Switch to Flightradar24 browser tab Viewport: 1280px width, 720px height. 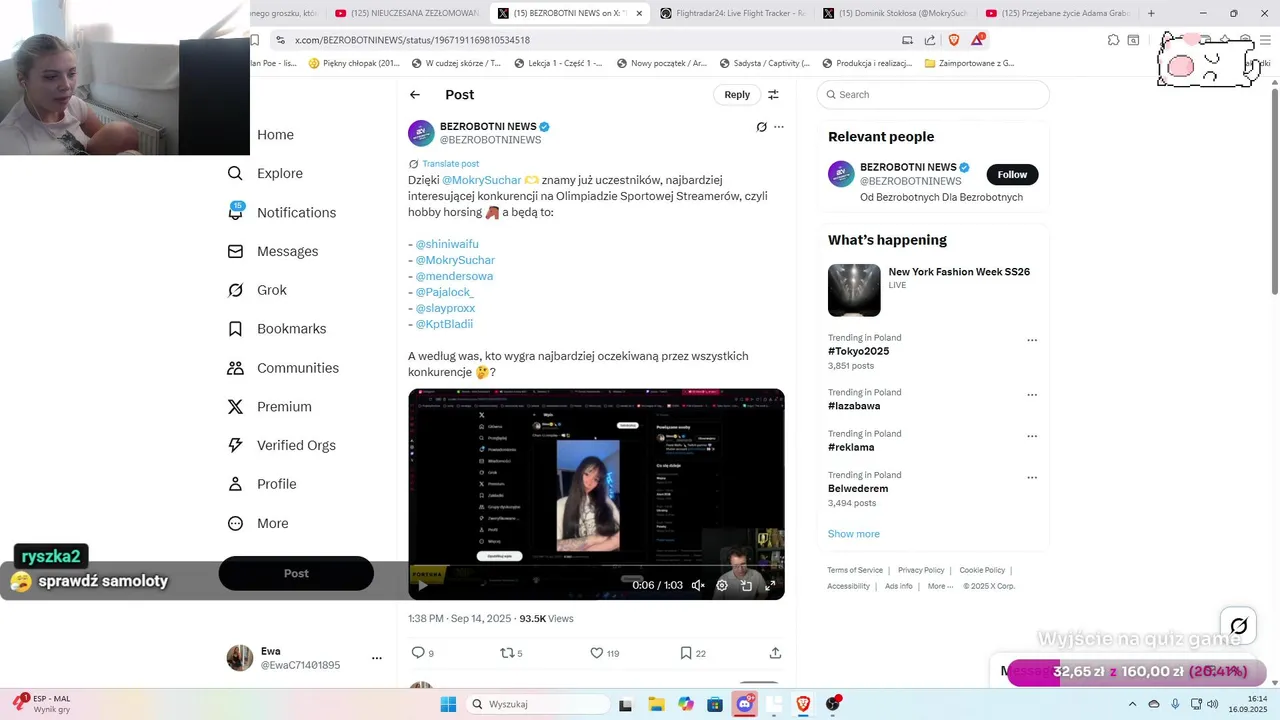[x=732, y=13]
